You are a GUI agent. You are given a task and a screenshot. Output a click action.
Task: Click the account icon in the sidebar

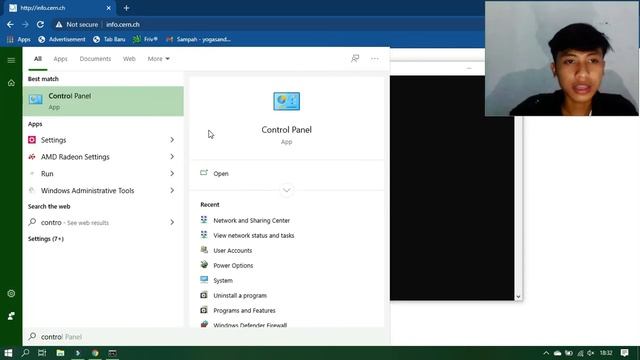coord(11,316)
